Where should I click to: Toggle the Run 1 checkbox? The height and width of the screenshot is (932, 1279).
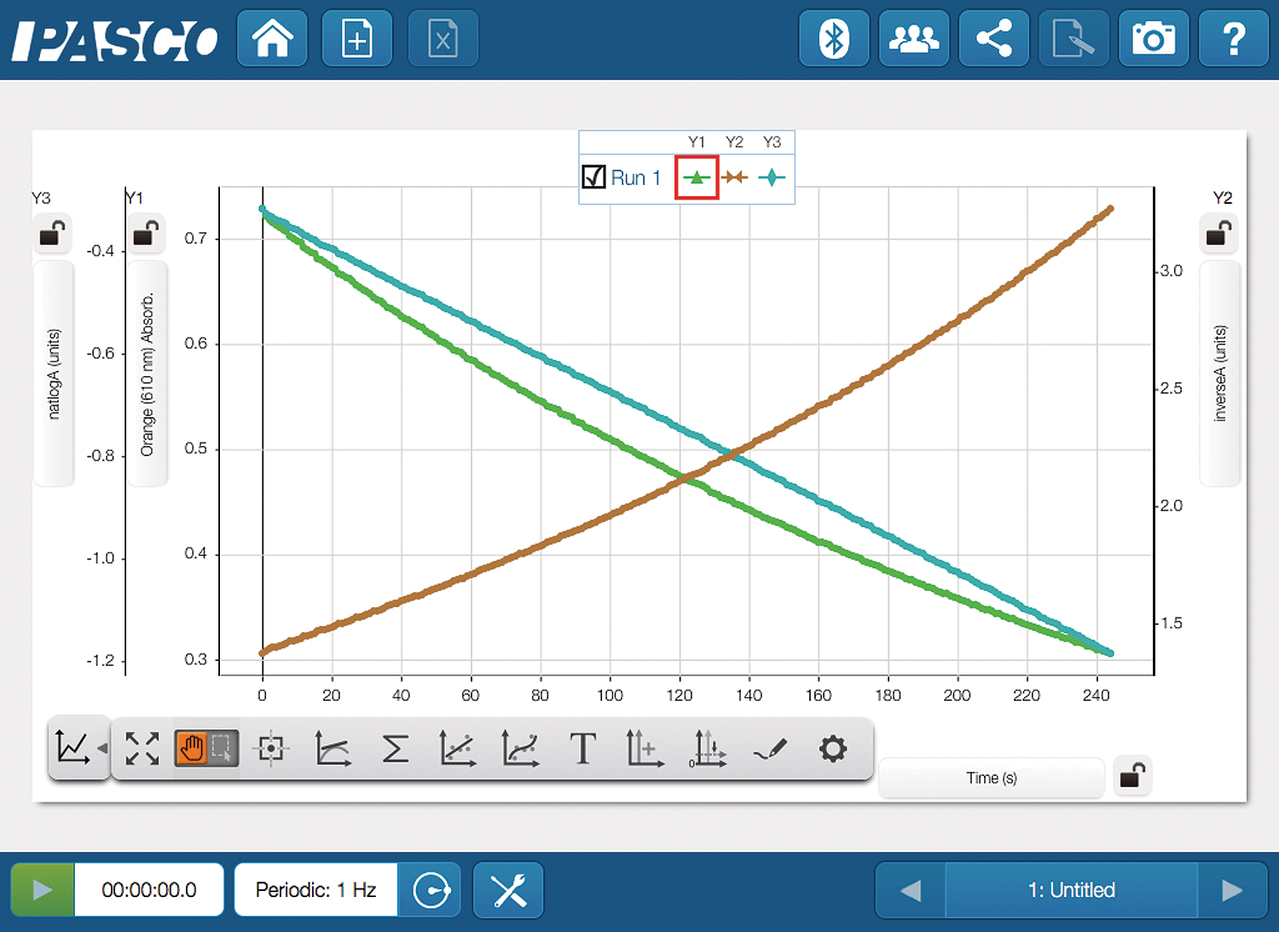pyautogui.click(x=593, y=178)
